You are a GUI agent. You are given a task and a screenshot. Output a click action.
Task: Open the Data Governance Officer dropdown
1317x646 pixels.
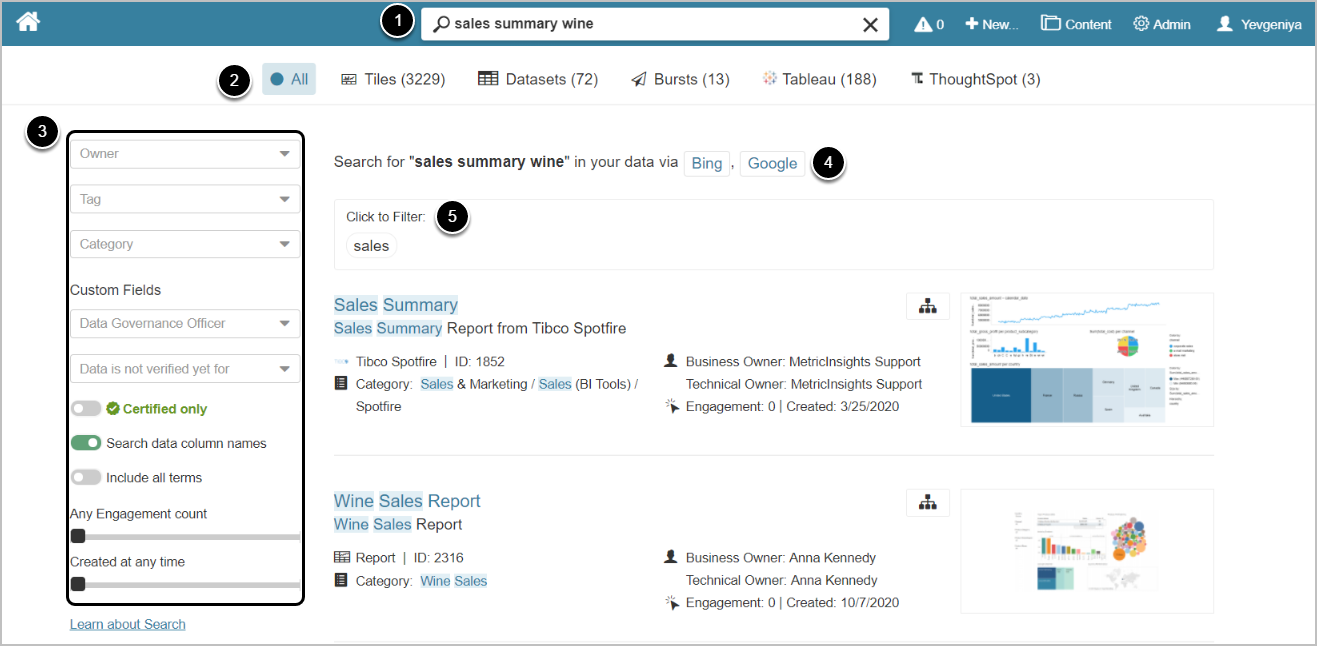pyautogui.click(x=185, y=323)
